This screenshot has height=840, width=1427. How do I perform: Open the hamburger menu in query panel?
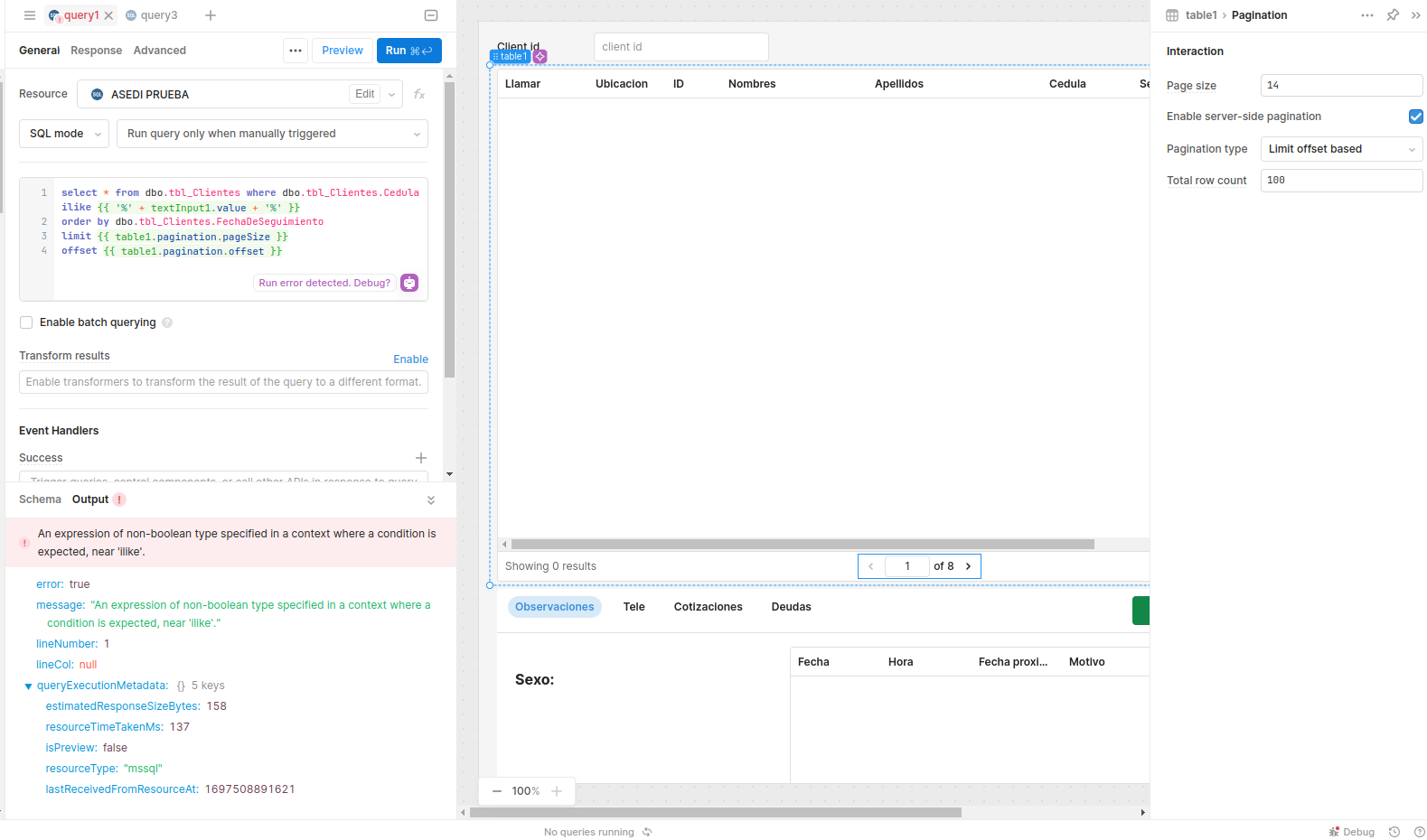[x=30, y=15]
